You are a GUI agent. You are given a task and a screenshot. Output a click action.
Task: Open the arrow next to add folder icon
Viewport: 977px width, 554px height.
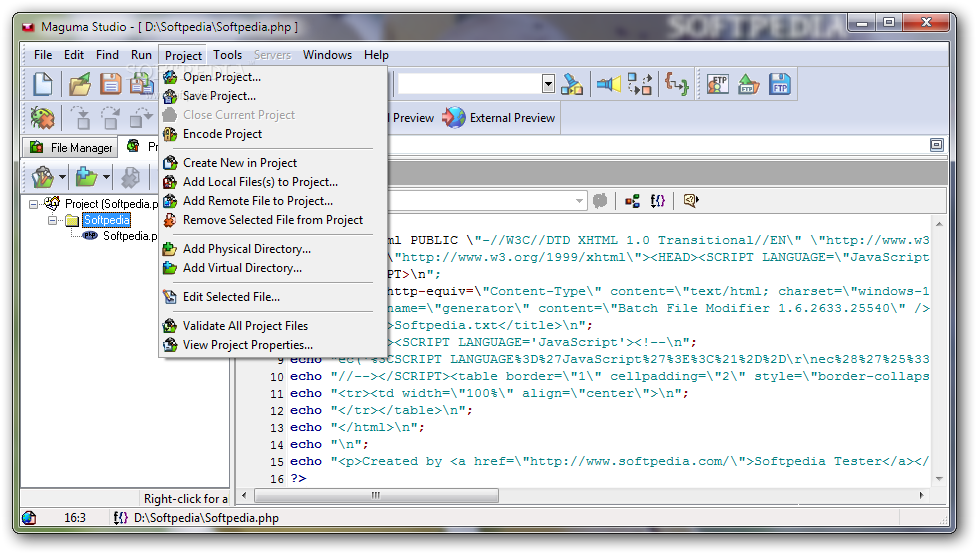[107, 178]
